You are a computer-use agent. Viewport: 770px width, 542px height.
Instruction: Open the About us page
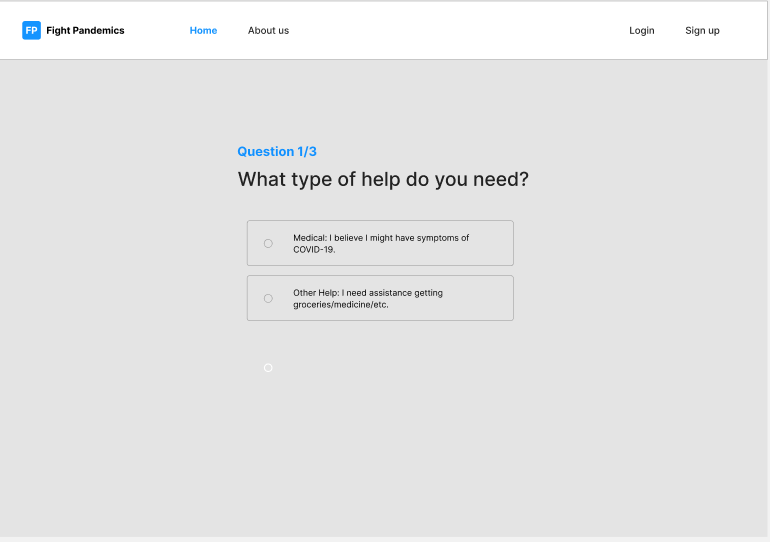coord(268,30)
